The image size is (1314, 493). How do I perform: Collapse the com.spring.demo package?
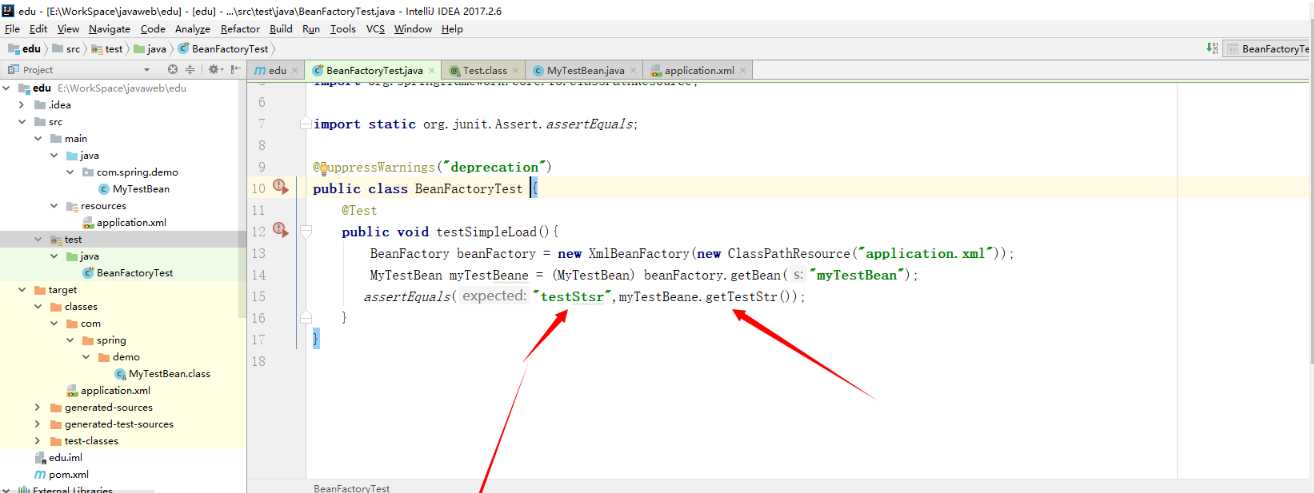(70, 172)
